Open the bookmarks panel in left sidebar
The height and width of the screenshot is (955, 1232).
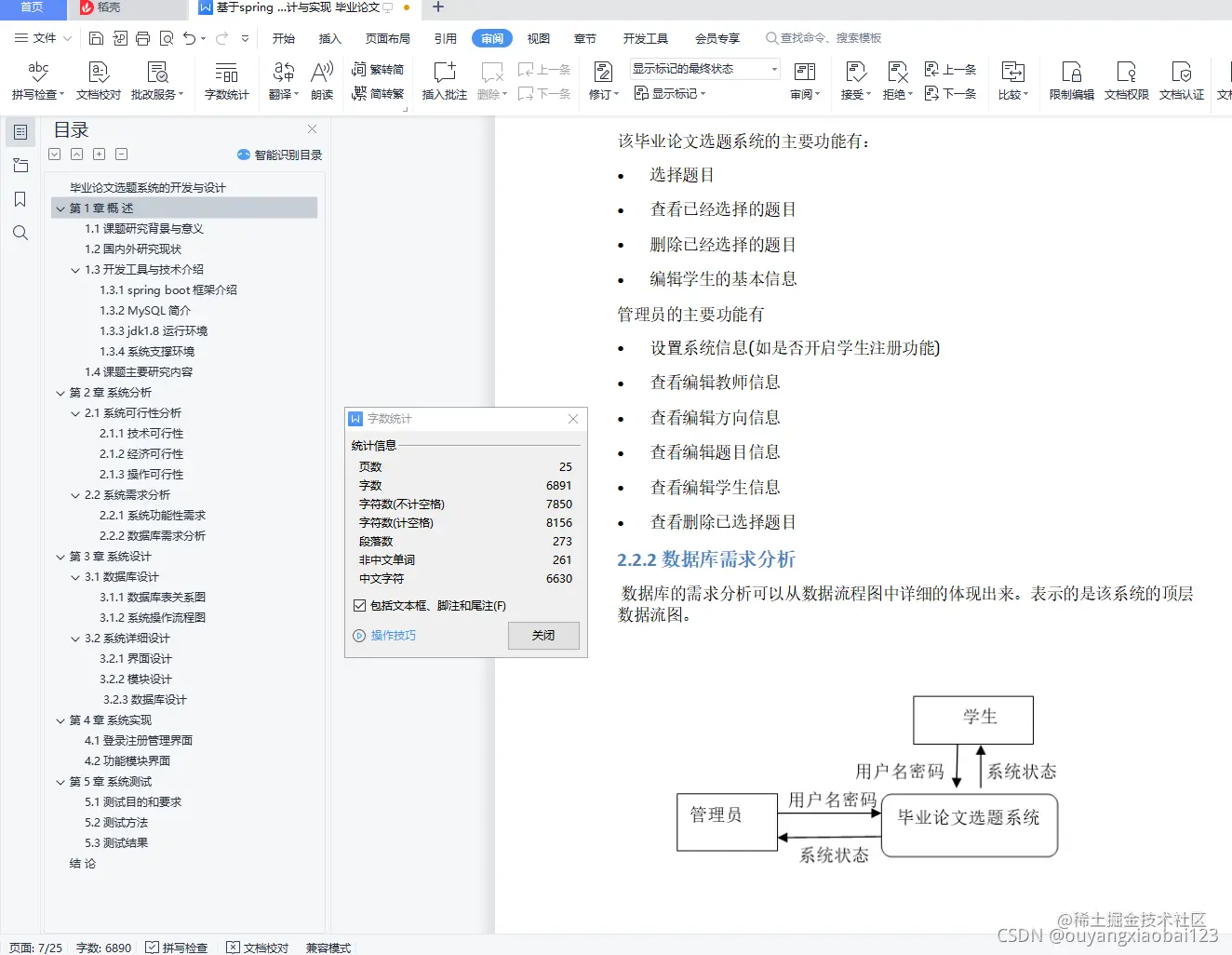[20, 199]
